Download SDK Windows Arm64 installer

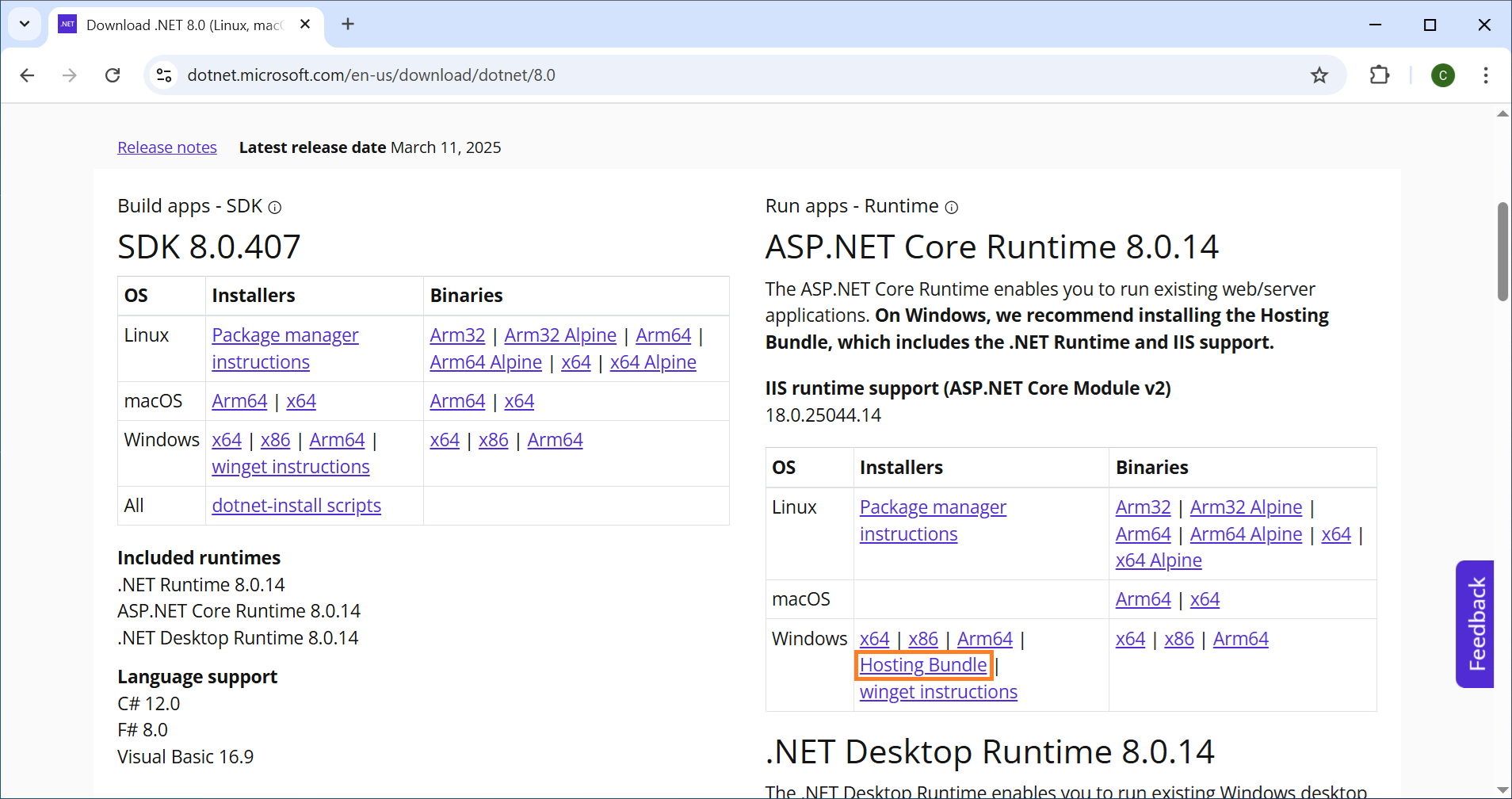point(337,440)
